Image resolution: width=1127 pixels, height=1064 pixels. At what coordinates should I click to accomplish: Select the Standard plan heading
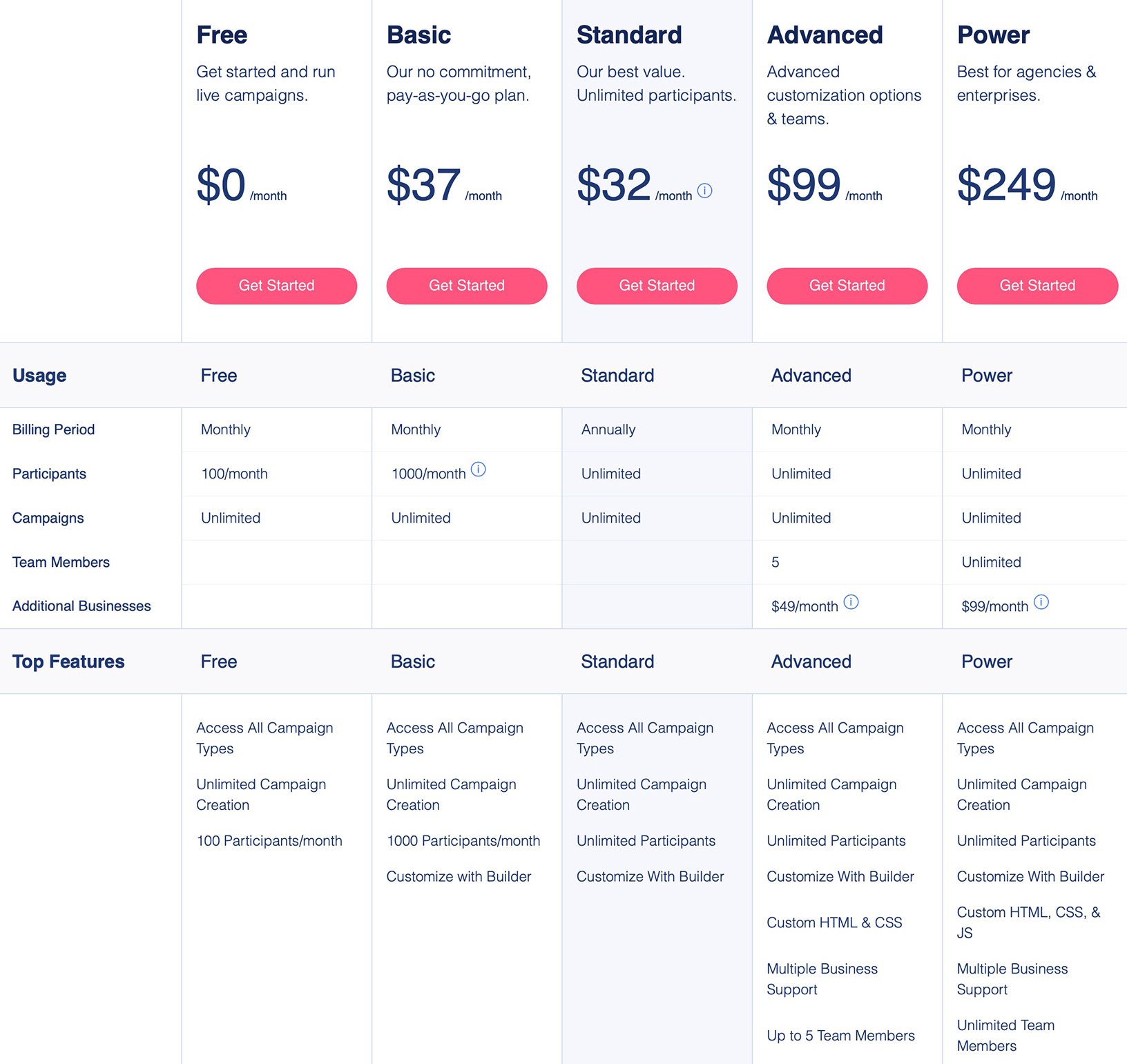click(629, 35)
